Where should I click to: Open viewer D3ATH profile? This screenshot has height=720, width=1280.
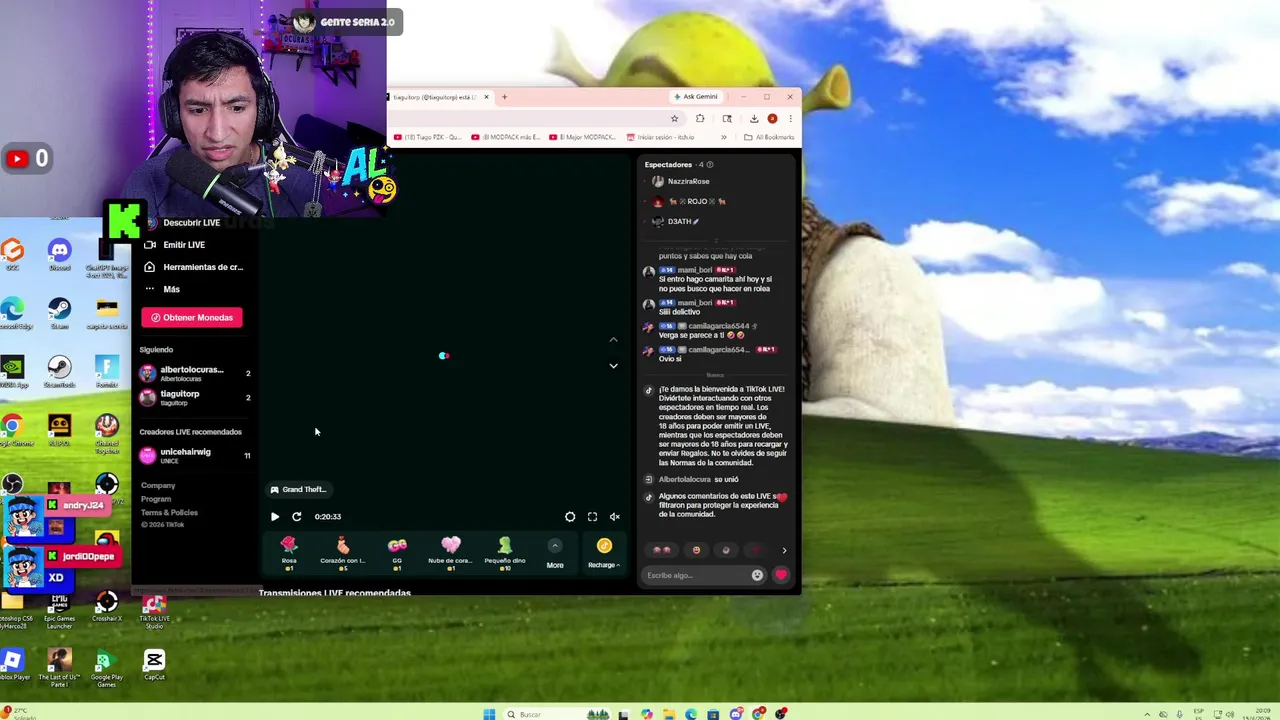point(675,221)
